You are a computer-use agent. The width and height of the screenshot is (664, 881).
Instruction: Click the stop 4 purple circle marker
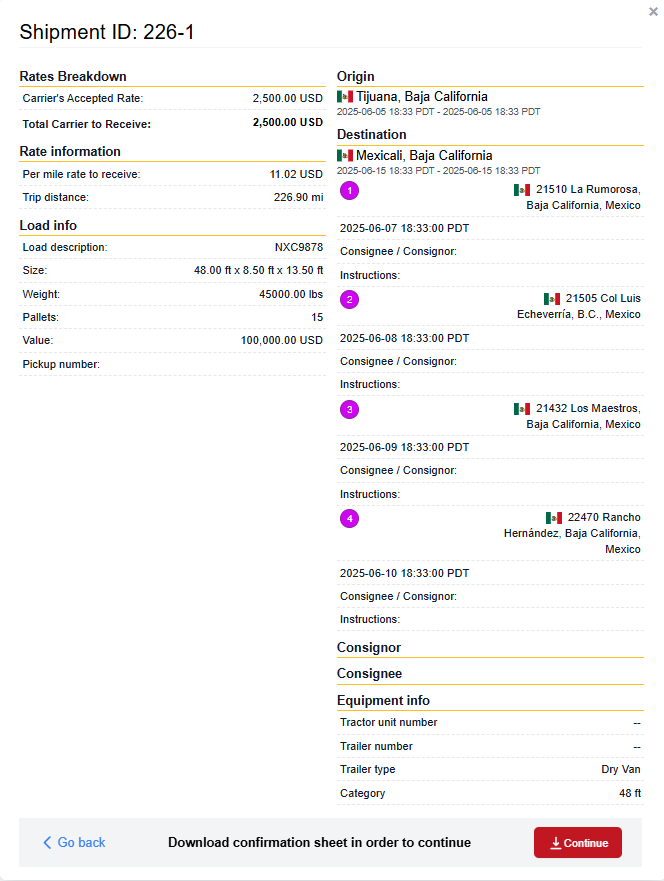point(349,518)
